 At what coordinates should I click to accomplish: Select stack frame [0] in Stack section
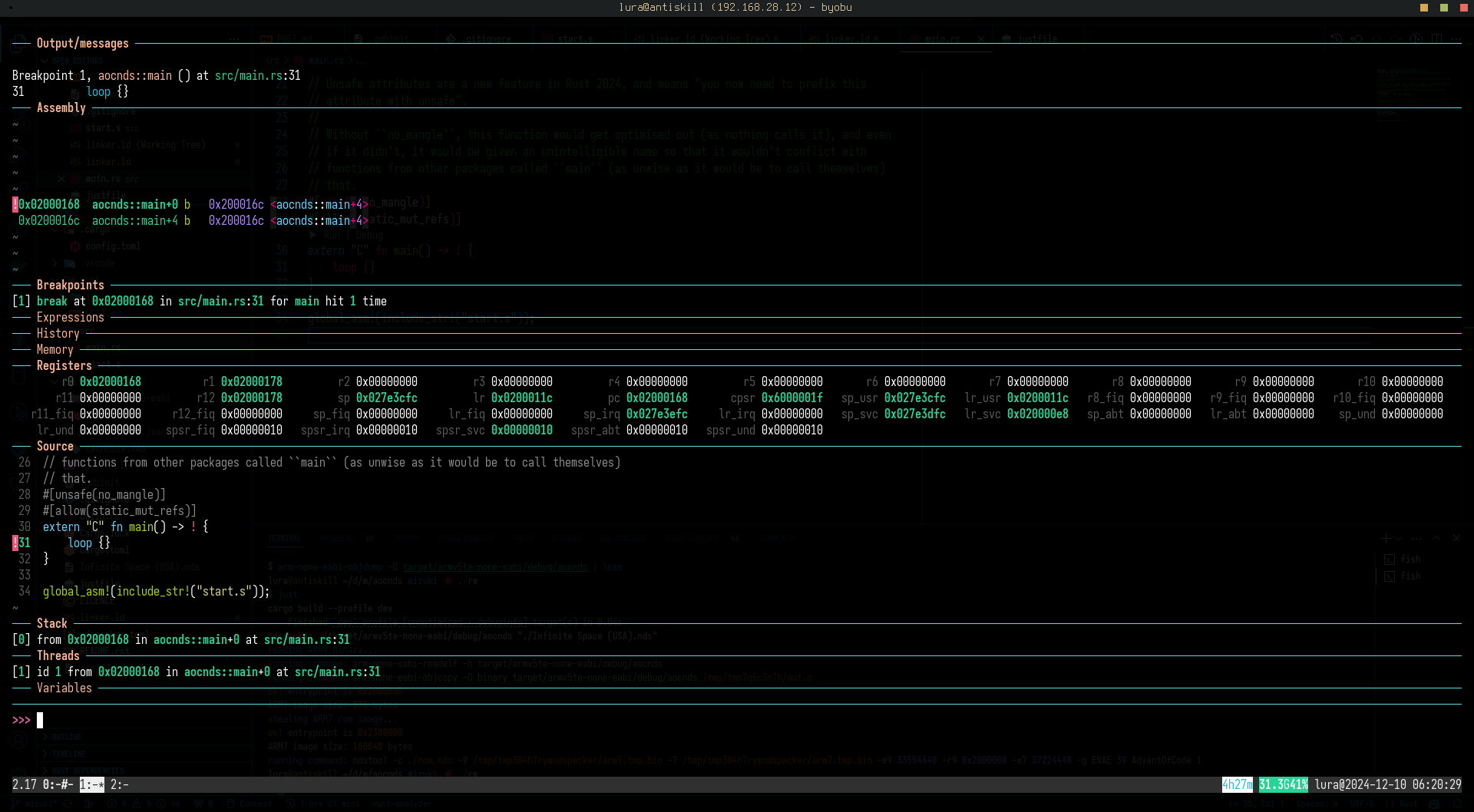click(21, 639)
